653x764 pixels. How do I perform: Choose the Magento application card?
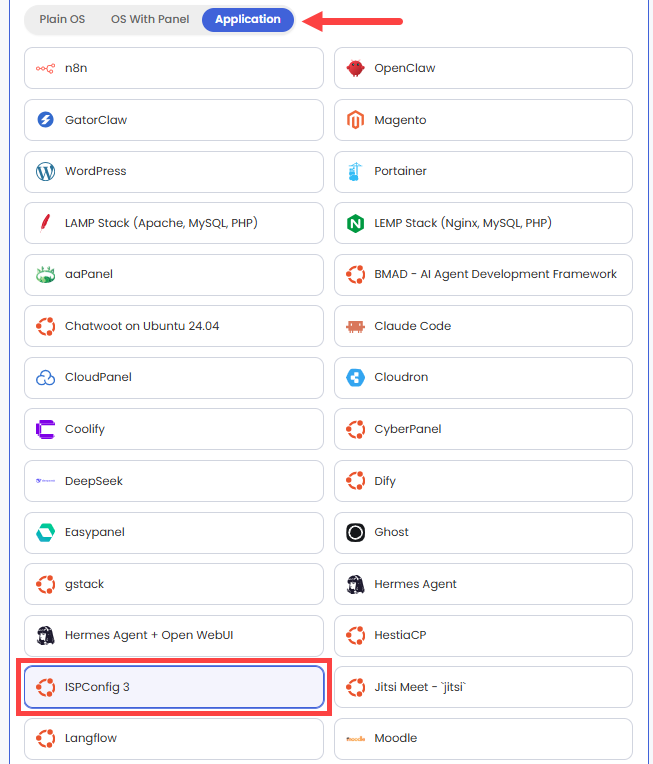point(483,120)
